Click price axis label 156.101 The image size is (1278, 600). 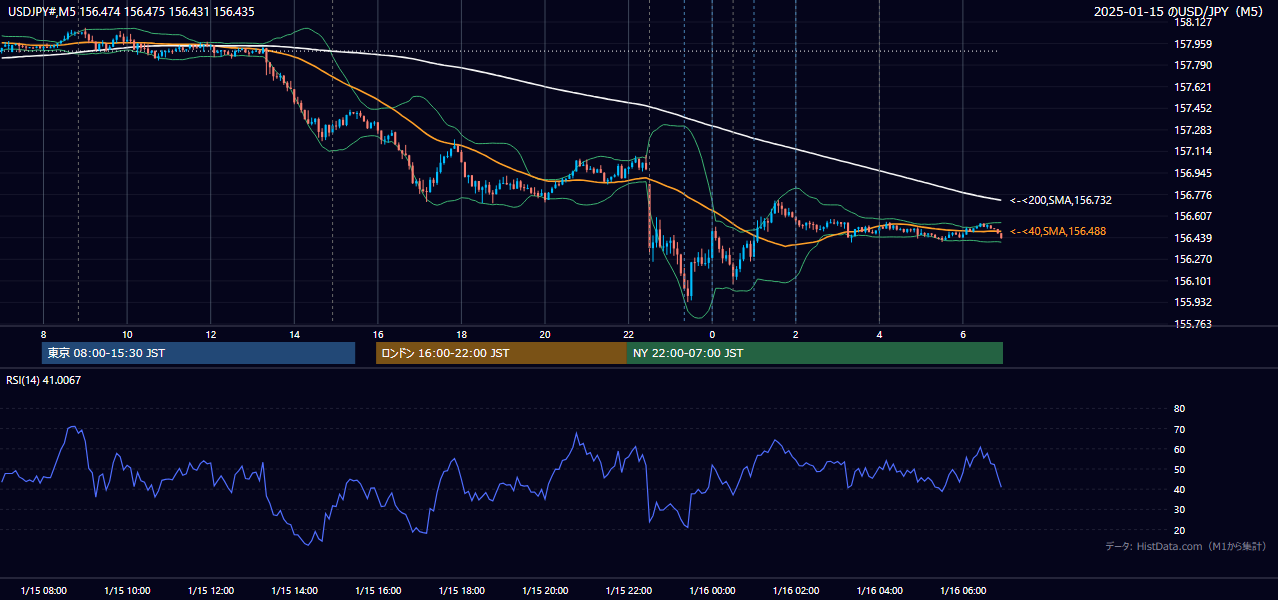point(1193,281)
